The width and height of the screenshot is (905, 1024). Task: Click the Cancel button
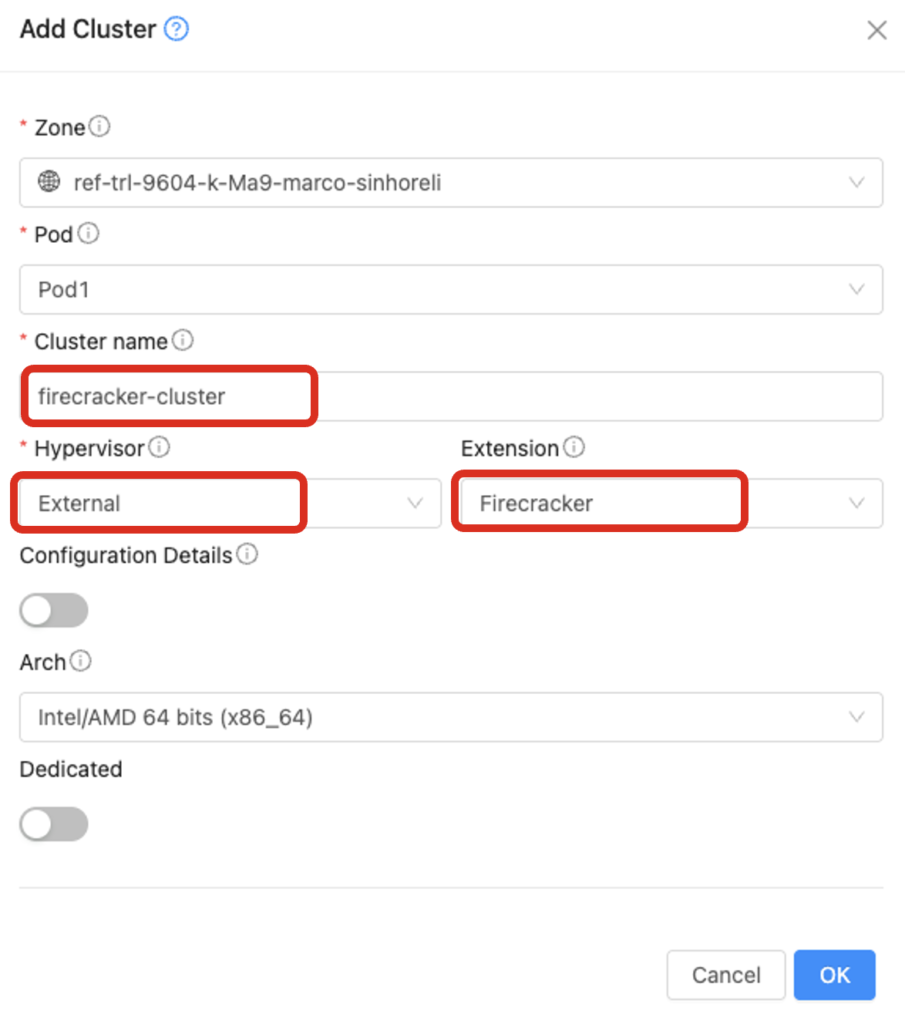point(726,975)
